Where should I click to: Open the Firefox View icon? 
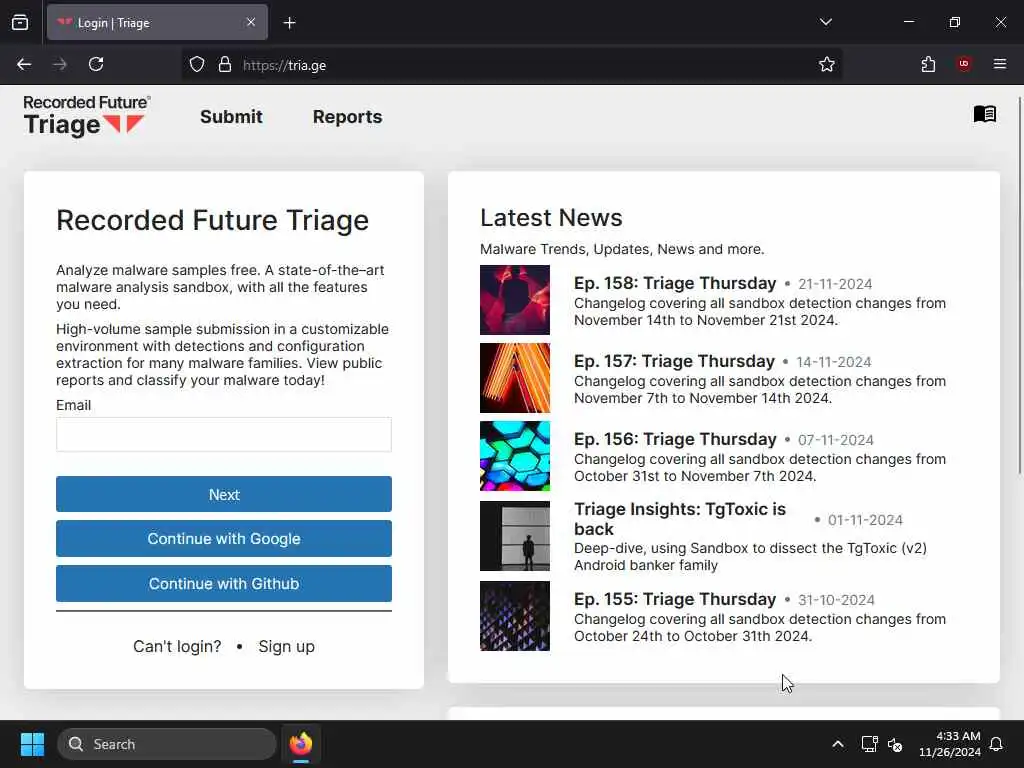20,23
